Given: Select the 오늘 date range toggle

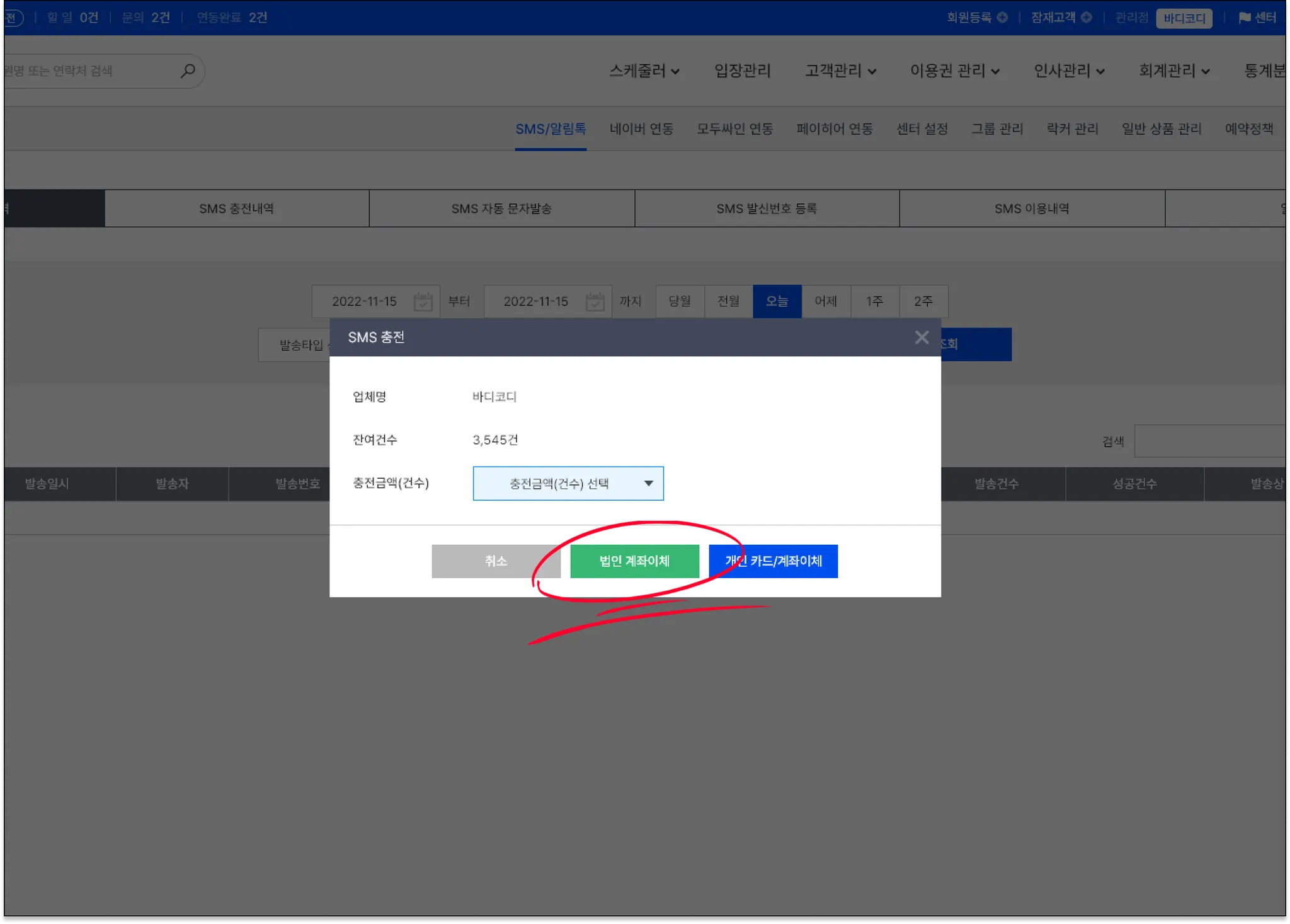Looking at the screenshot, I should coord(777,302).
